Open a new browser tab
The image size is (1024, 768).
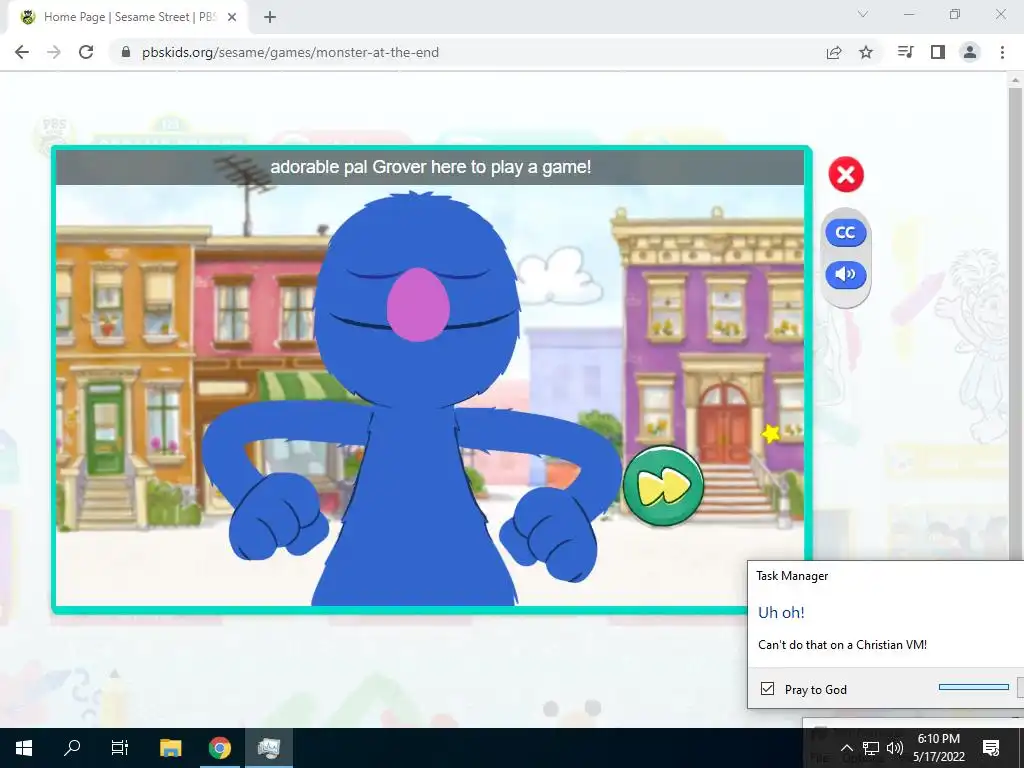coord(270,17)
